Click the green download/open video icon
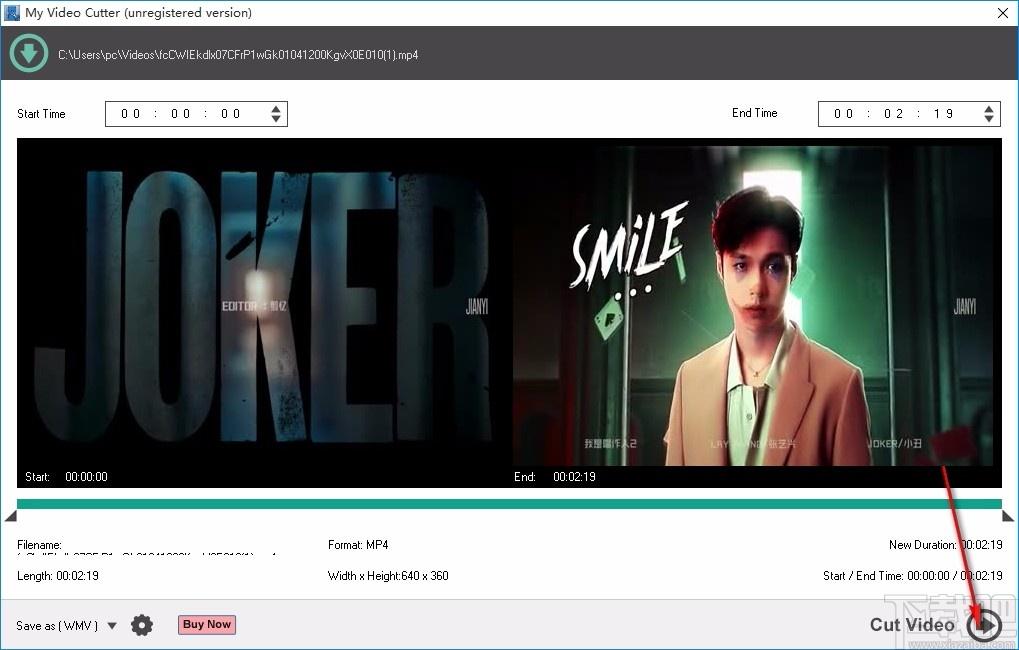 tap(29, 53)
